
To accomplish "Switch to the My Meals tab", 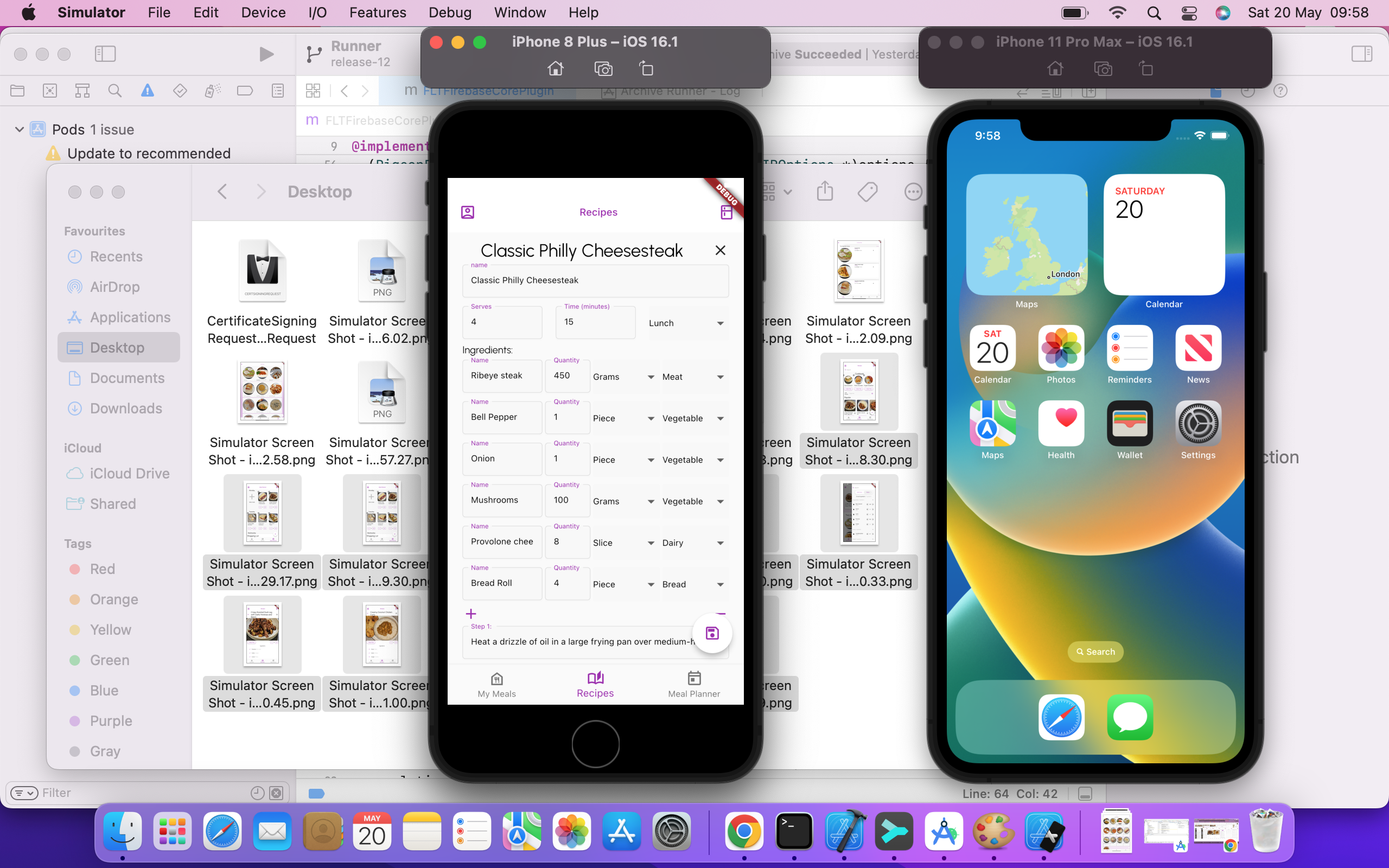I will (496, 684).
